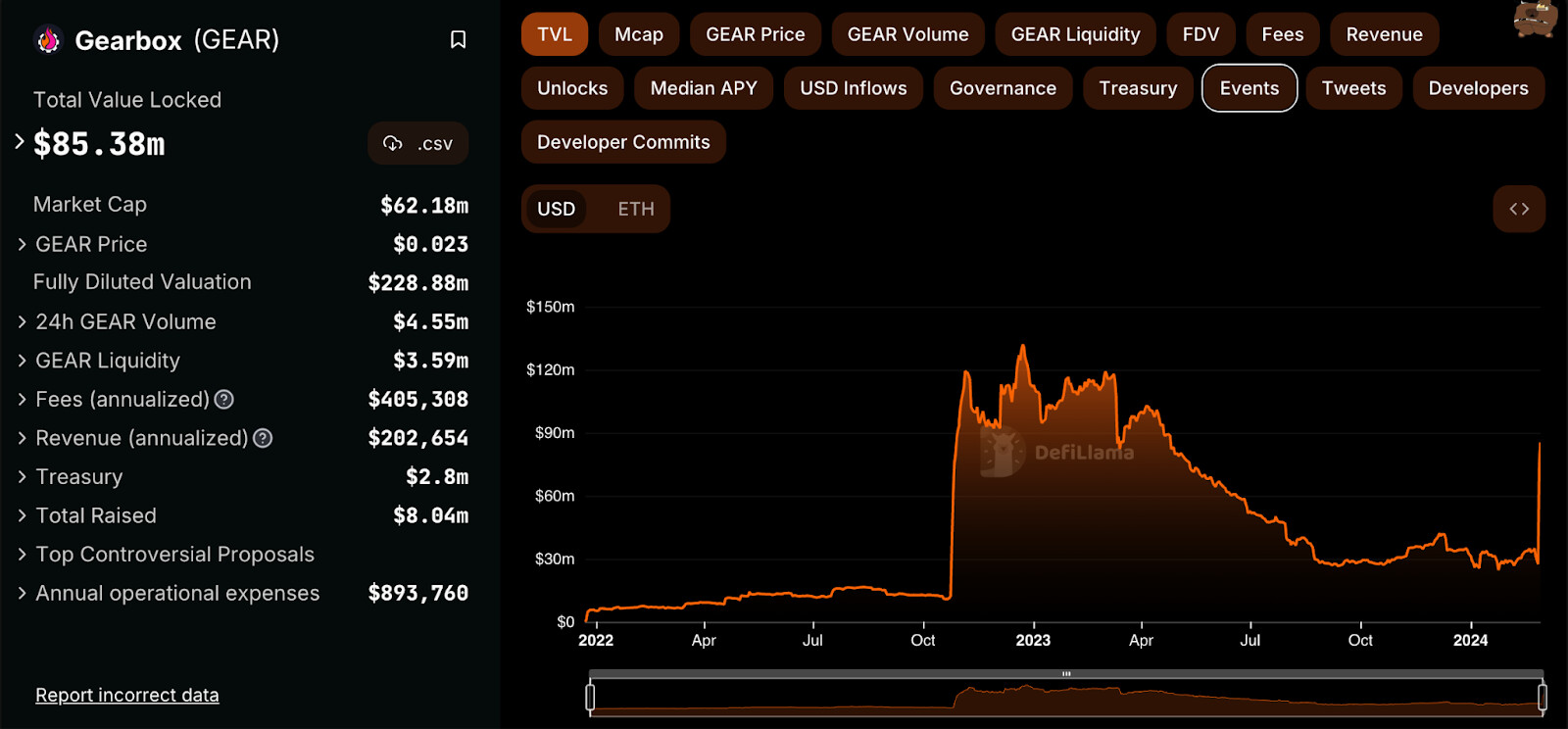
Task: Select the Governance chart option
Action: click(x=1003, y=88)
